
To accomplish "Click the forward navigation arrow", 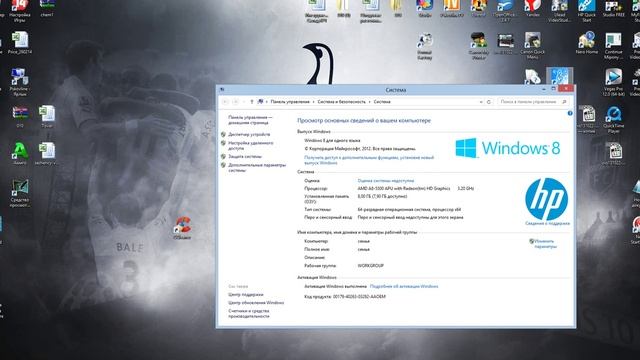I will coord(236,102).
